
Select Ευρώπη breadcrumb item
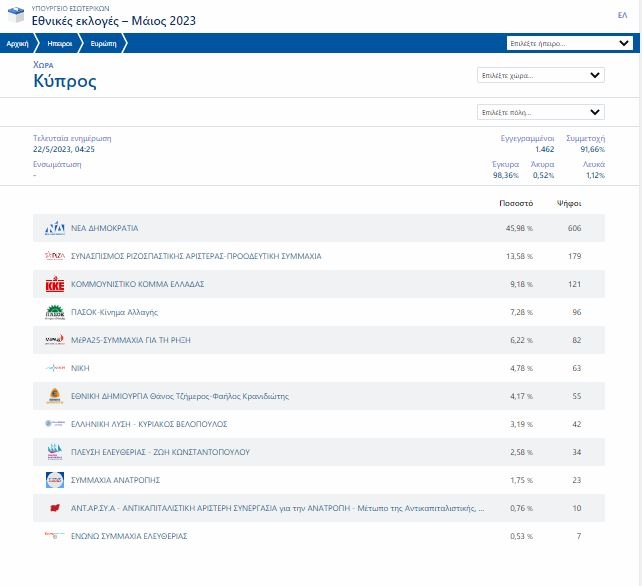[x=104, y=43]
